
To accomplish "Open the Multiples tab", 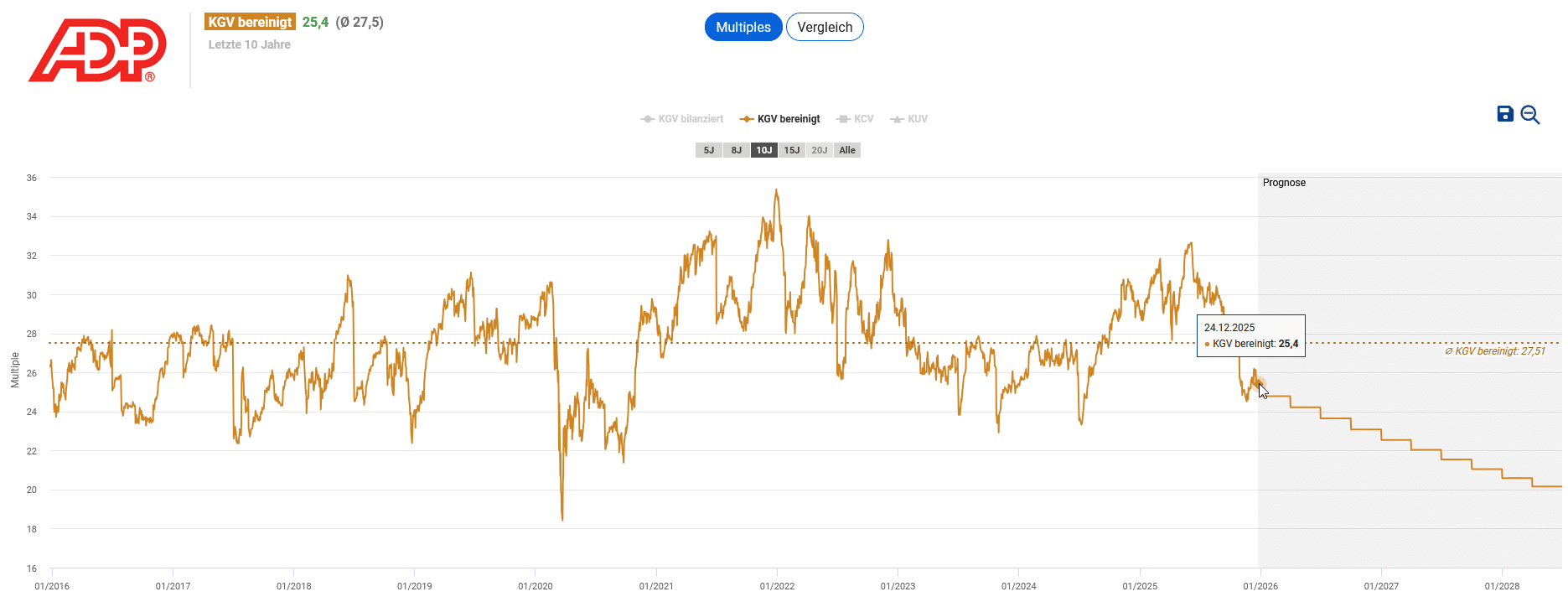I will coord(743,27).
